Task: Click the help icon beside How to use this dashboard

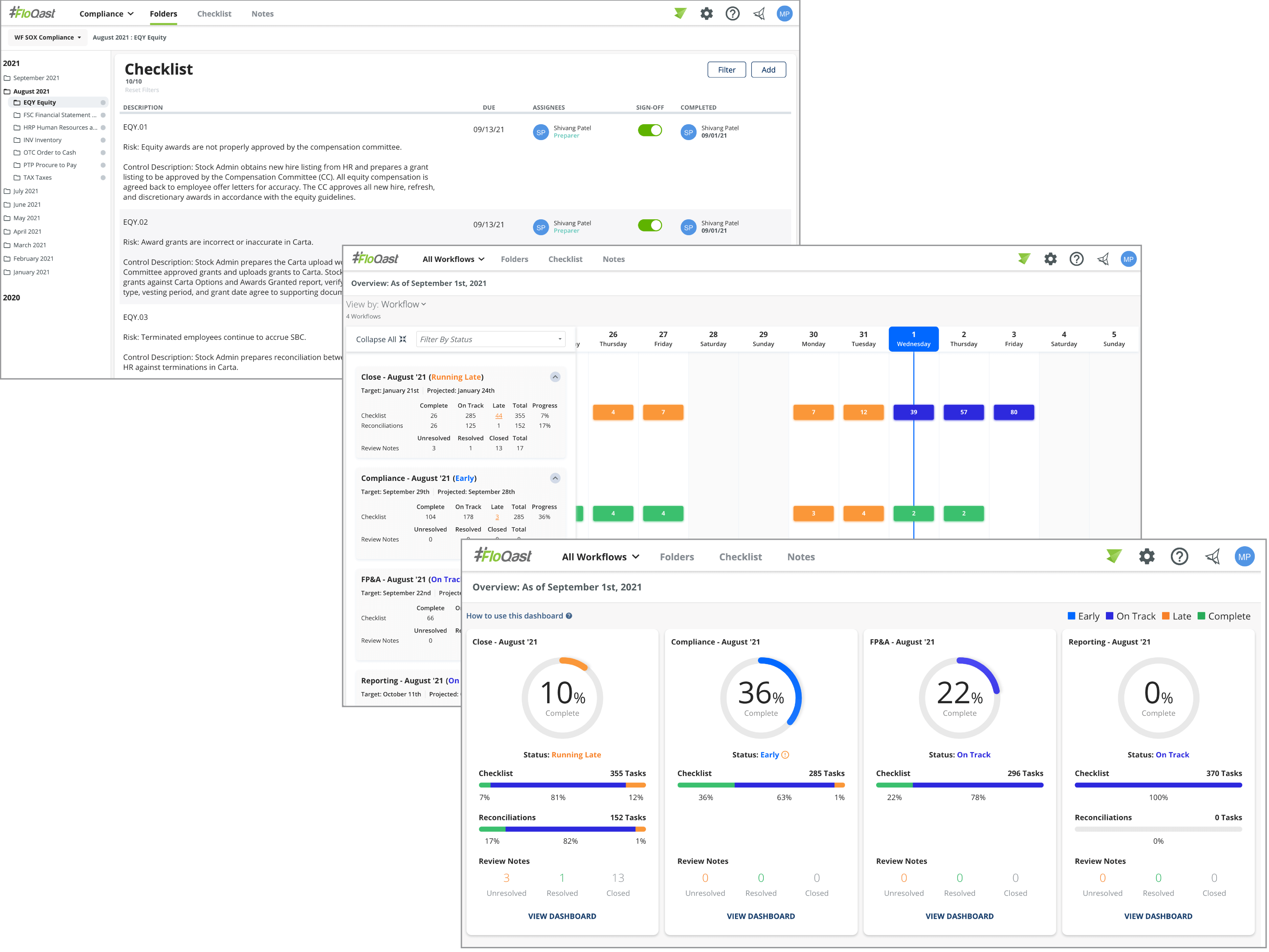Action: [x=569, y=616]
